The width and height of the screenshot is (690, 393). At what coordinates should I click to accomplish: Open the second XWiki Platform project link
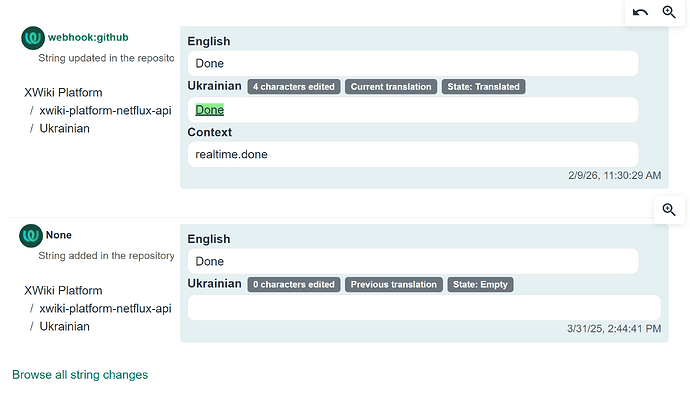(x=63, y=290)
